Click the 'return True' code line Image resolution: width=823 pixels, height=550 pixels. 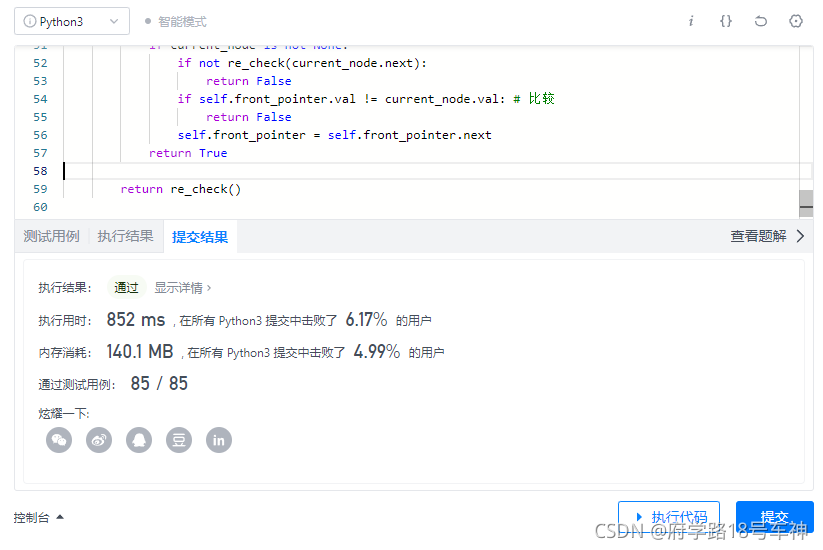[188, 153]
